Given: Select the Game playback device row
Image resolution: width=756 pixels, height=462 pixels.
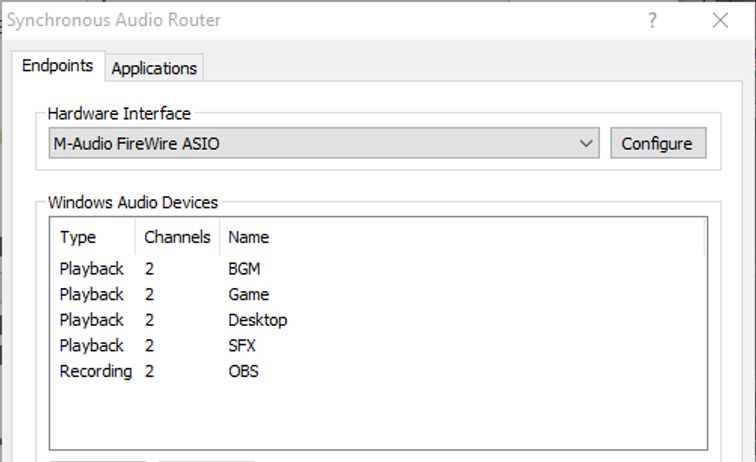Looking at the screenshot, I should (248, 294).
